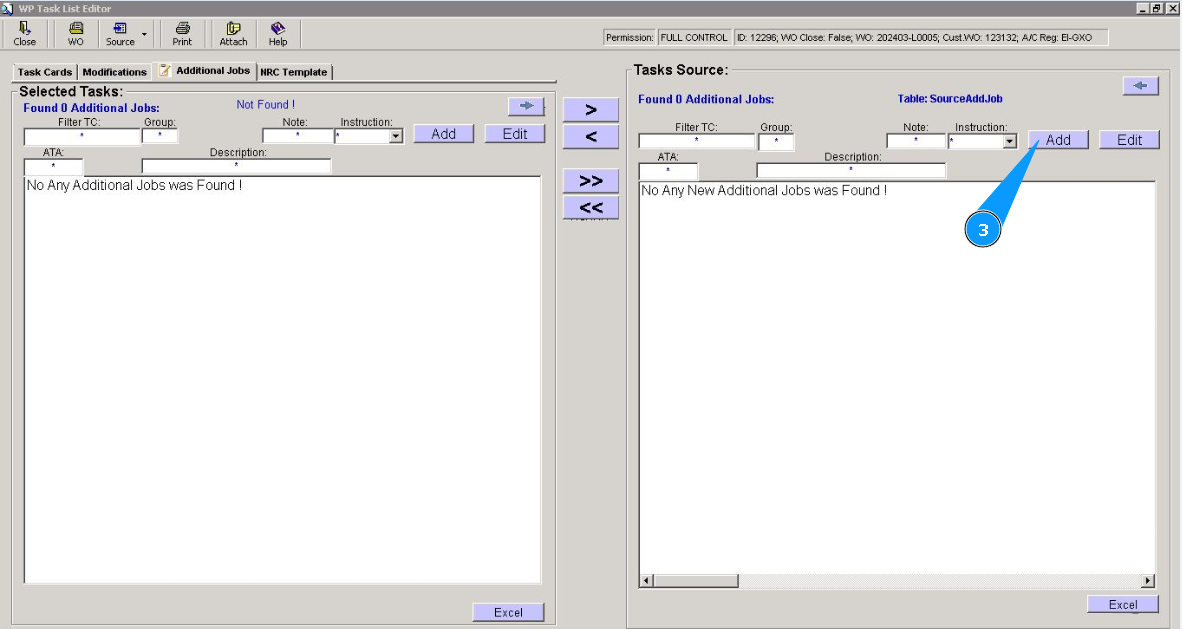
Task: Focus ATA field in Tasks Source
Action: pyautogui.click(x=668, y=171)
